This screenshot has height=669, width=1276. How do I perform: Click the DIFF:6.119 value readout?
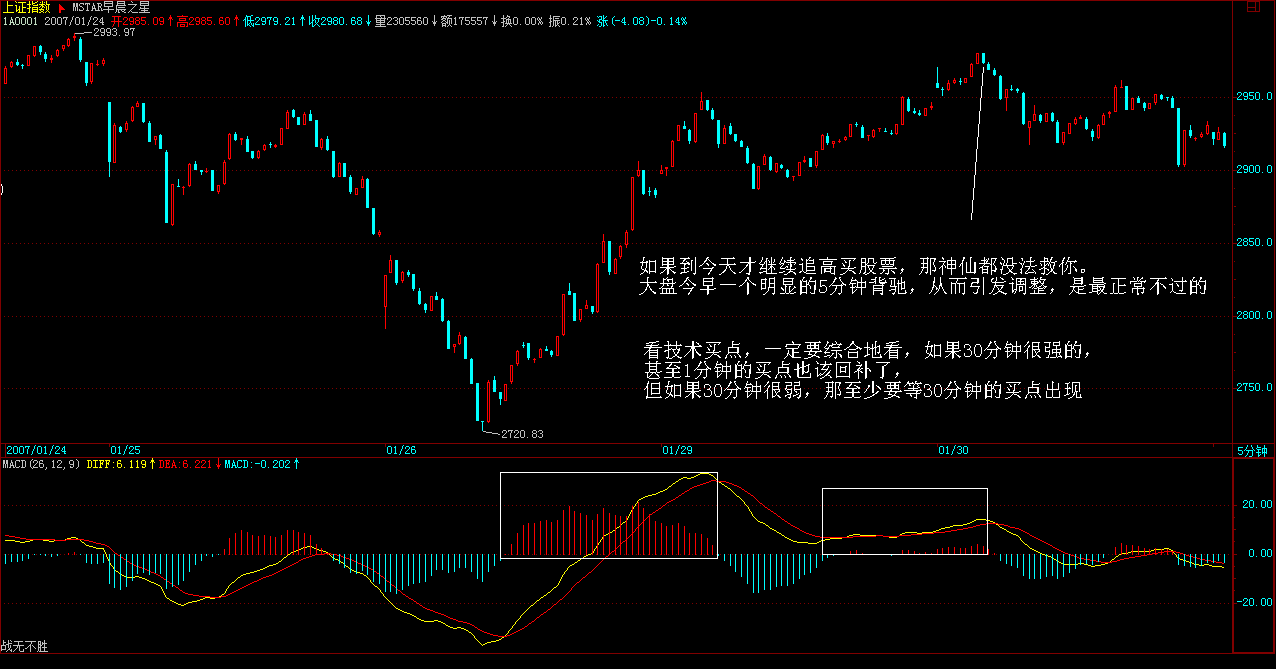(118, 464)
